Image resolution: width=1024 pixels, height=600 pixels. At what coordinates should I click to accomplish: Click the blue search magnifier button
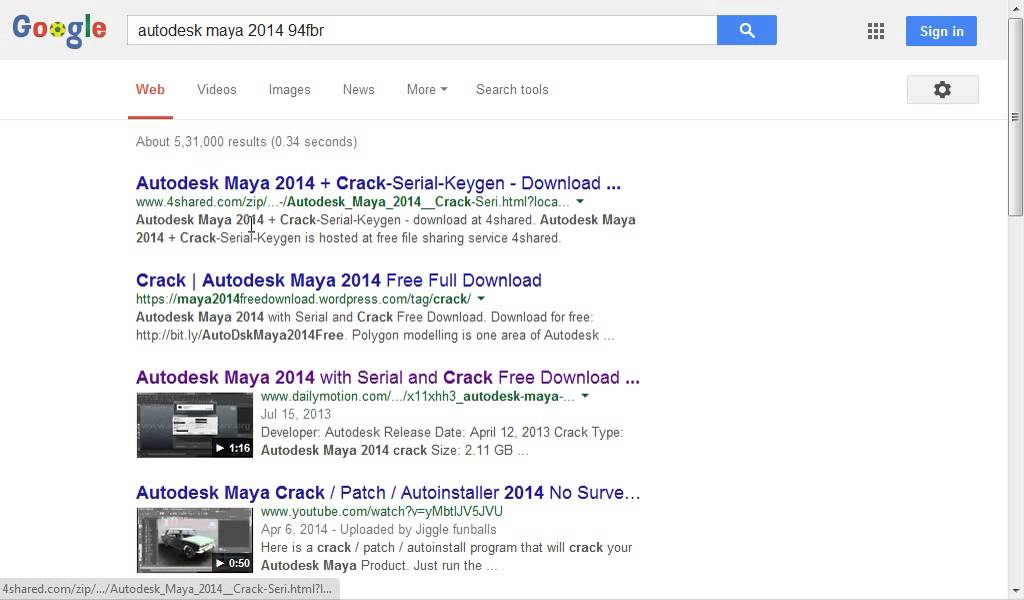746,30
